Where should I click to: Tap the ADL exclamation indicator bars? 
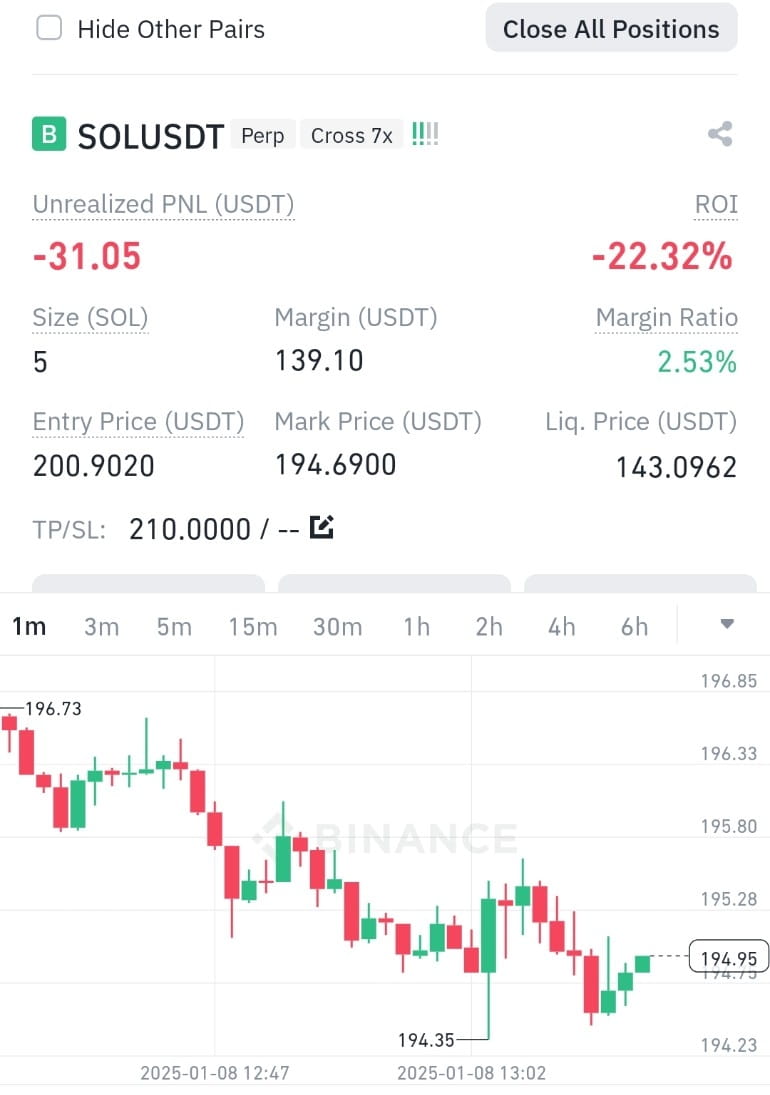pos(424,134)
